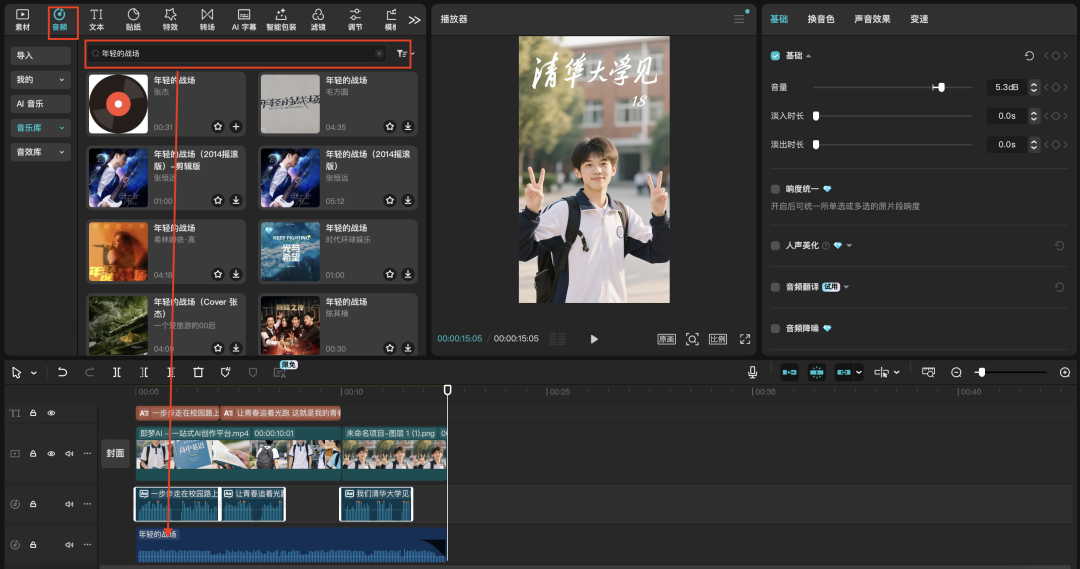
Task: Click the 导入 import button
Action: [41, 55]
